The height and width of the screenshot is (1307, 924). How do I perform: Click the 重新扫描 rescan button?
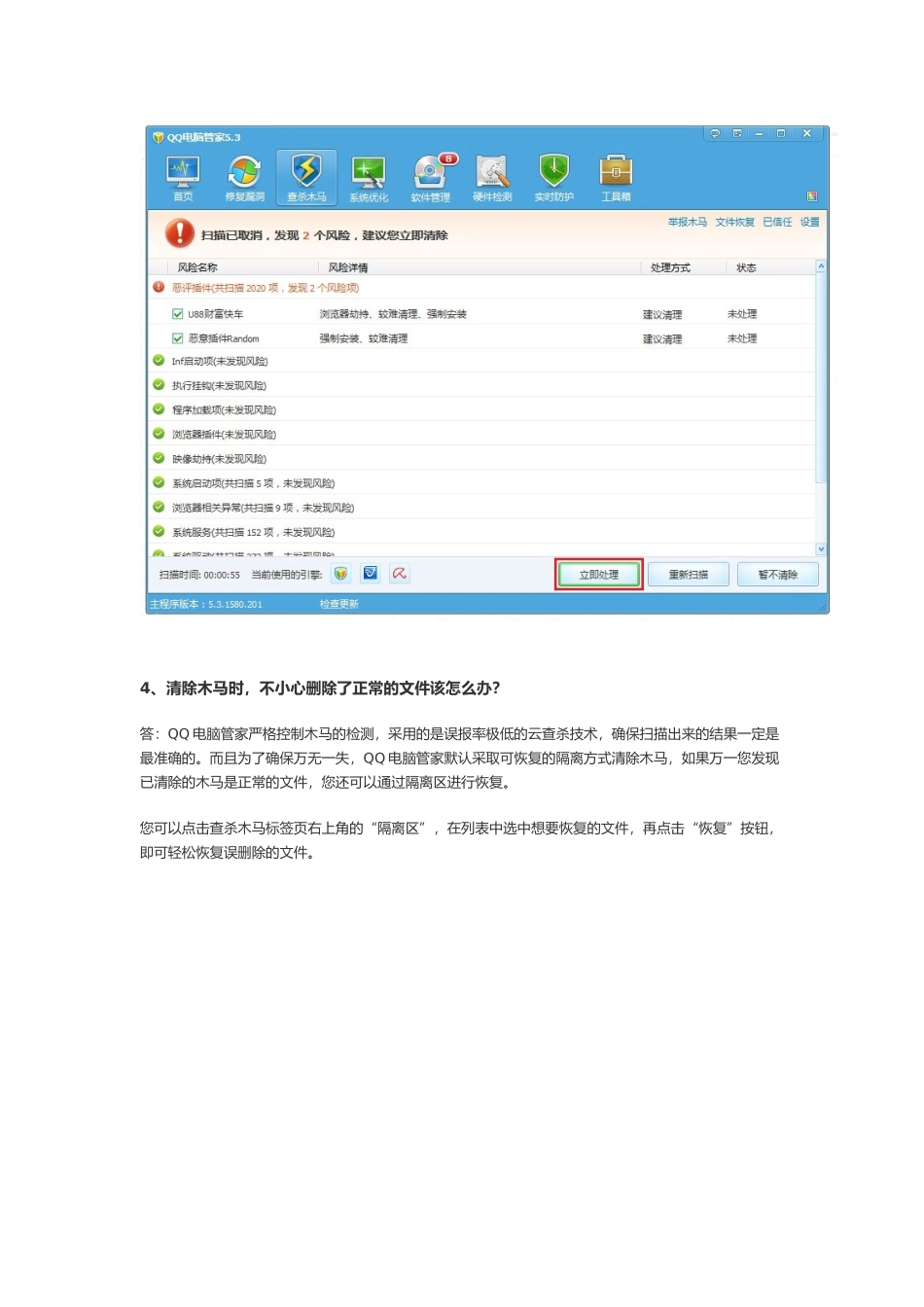click(689, 575)
